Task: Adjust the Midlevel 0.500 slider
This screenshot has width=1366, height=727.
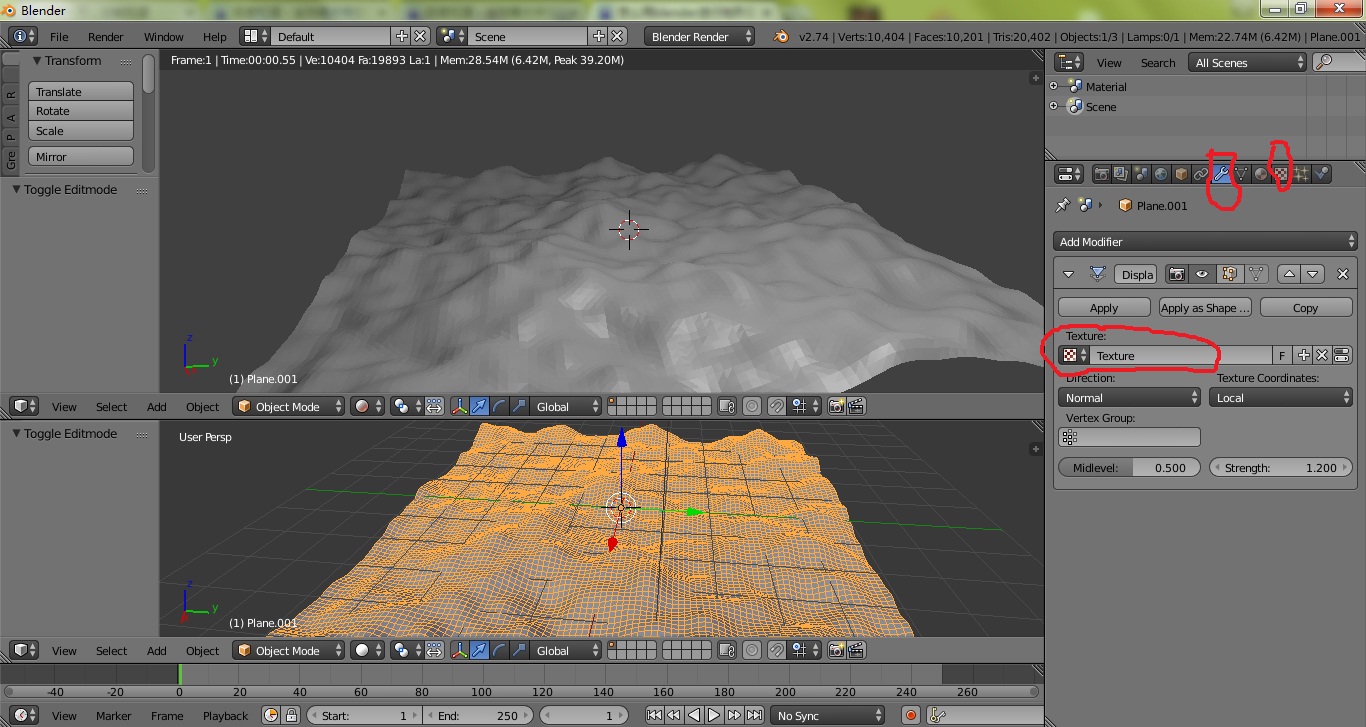Action: coord(1130,468)
